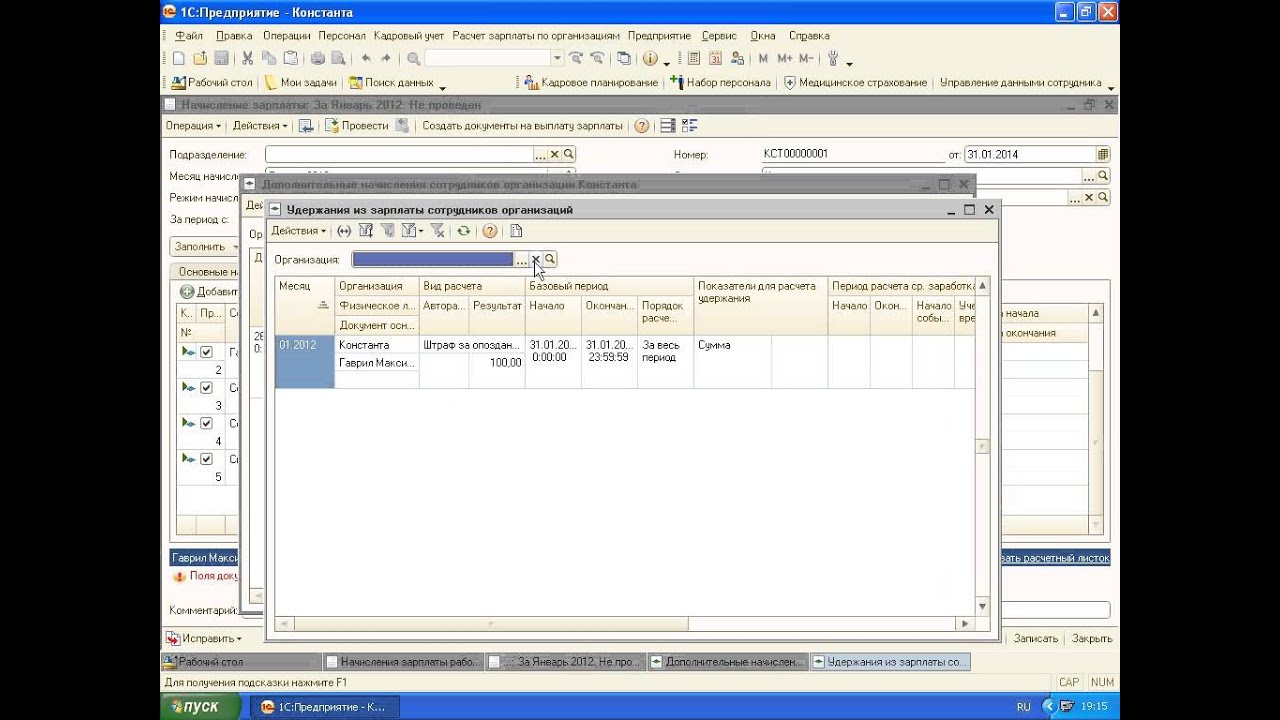The image size is (1280, 720).
Task: Click the Организация input field
Action: [432, 260]
